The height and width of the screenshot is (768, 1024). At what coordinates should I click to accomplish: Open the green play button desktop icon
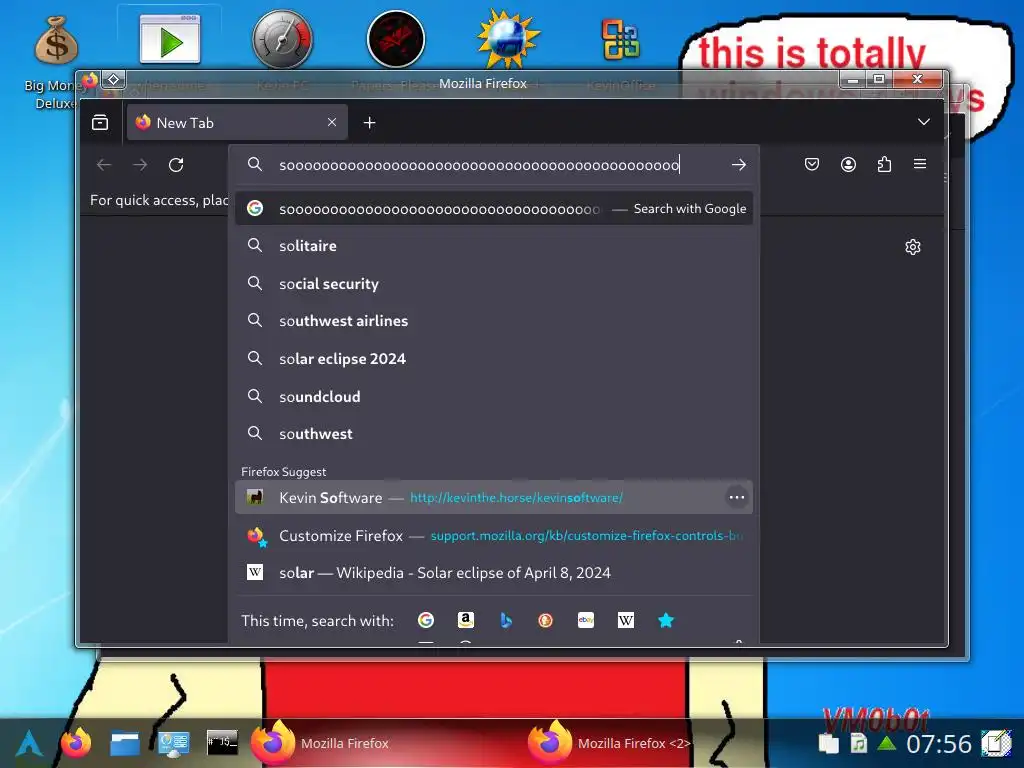(x=170, y=39)
